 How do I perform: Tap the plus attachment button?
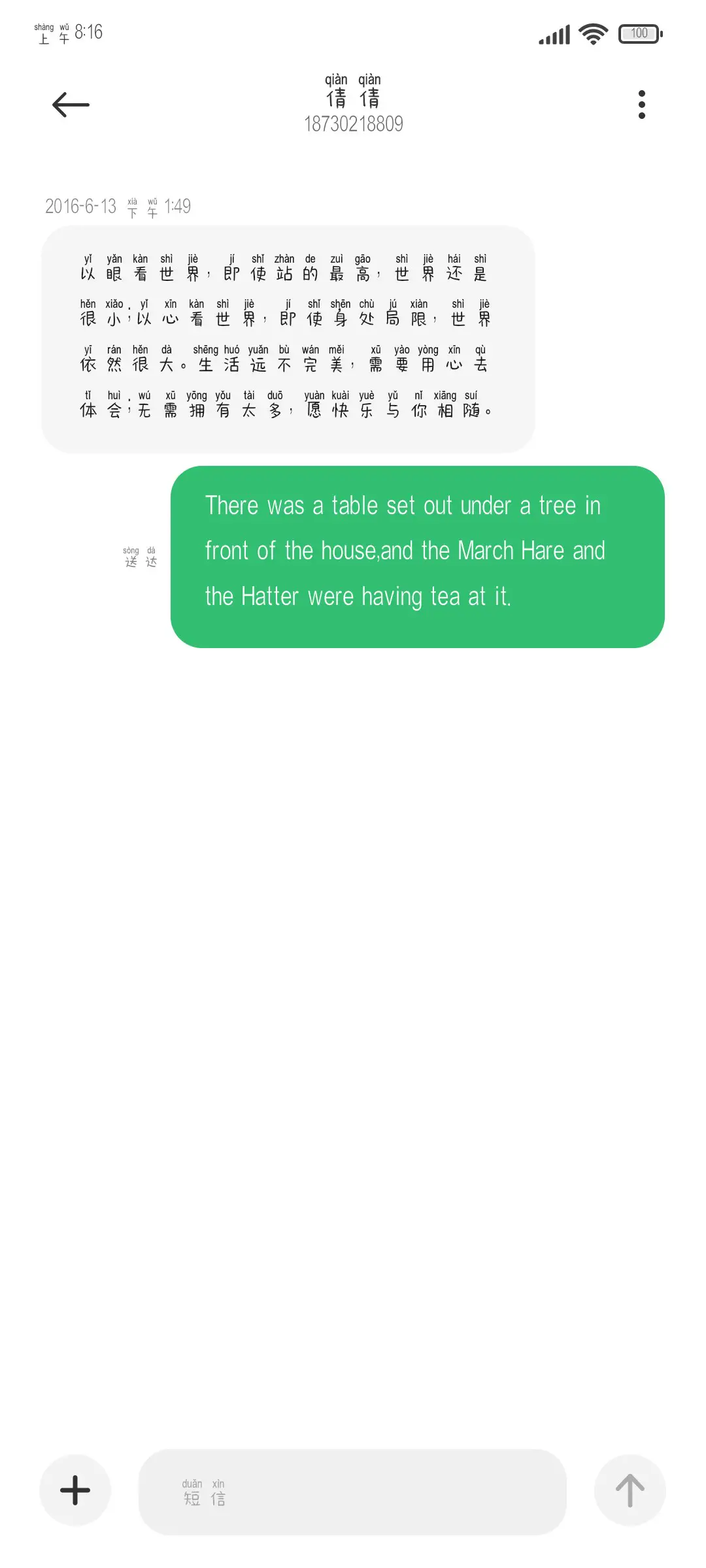click(75, 1490)
